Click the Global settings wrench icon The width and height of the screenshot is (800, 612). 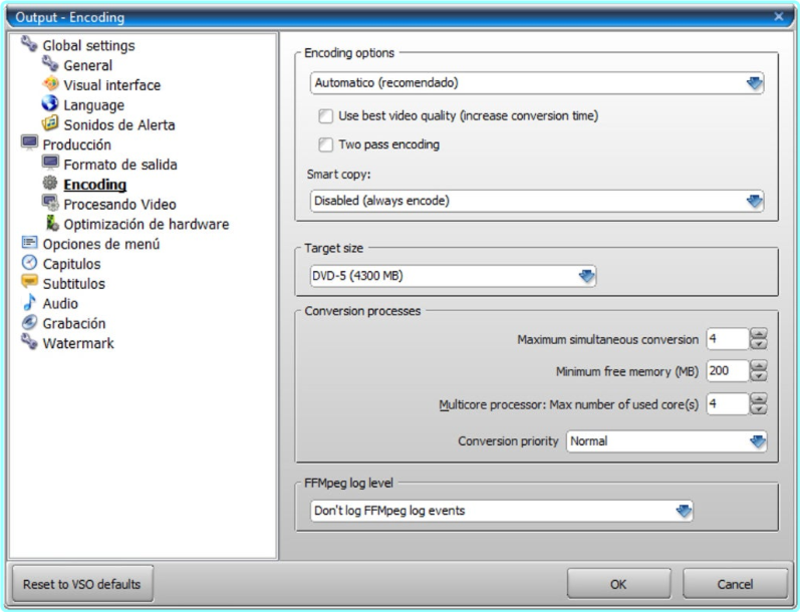point(29,44)
